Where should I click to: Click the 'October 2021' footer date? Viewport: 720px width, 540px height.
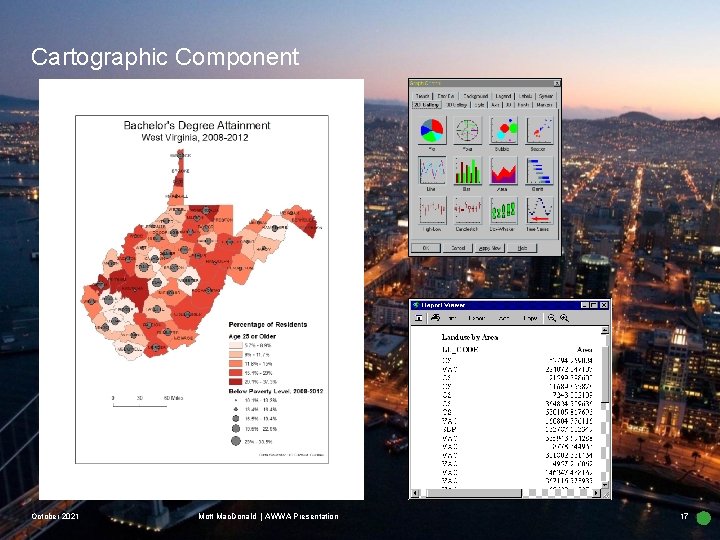55,516
